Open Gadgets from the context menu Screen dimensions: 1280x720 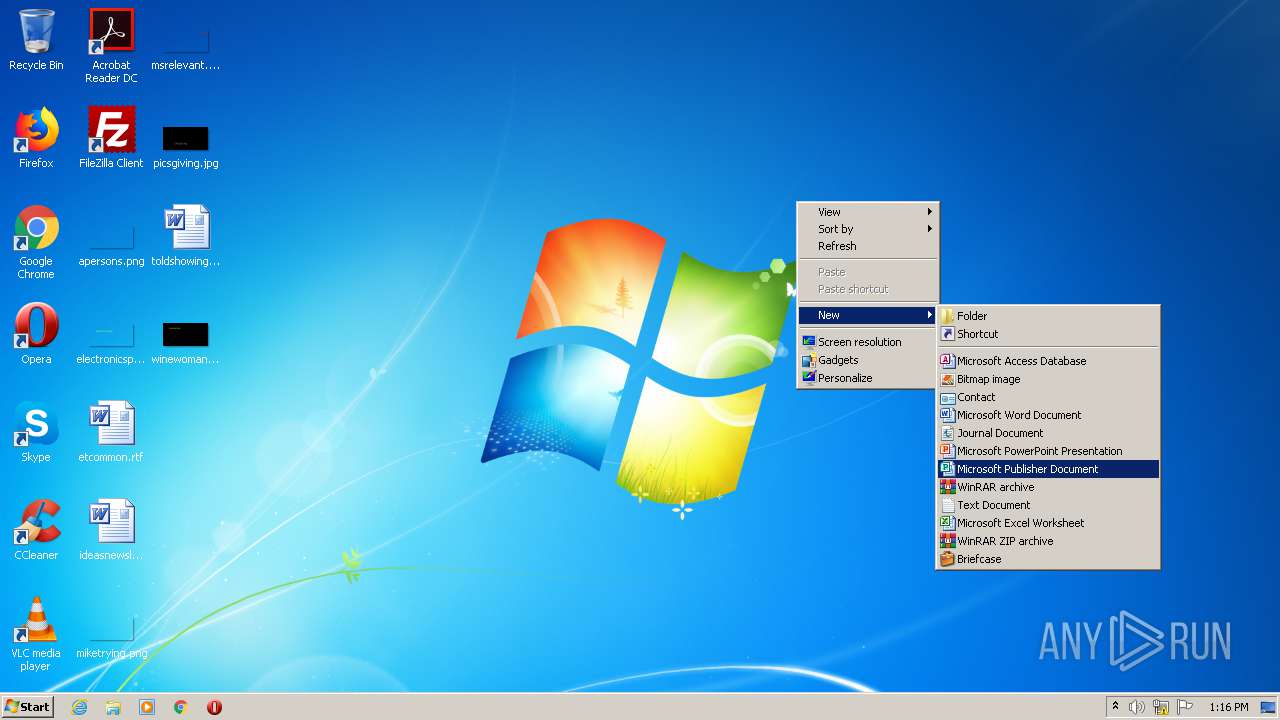(x=868, y=360)
